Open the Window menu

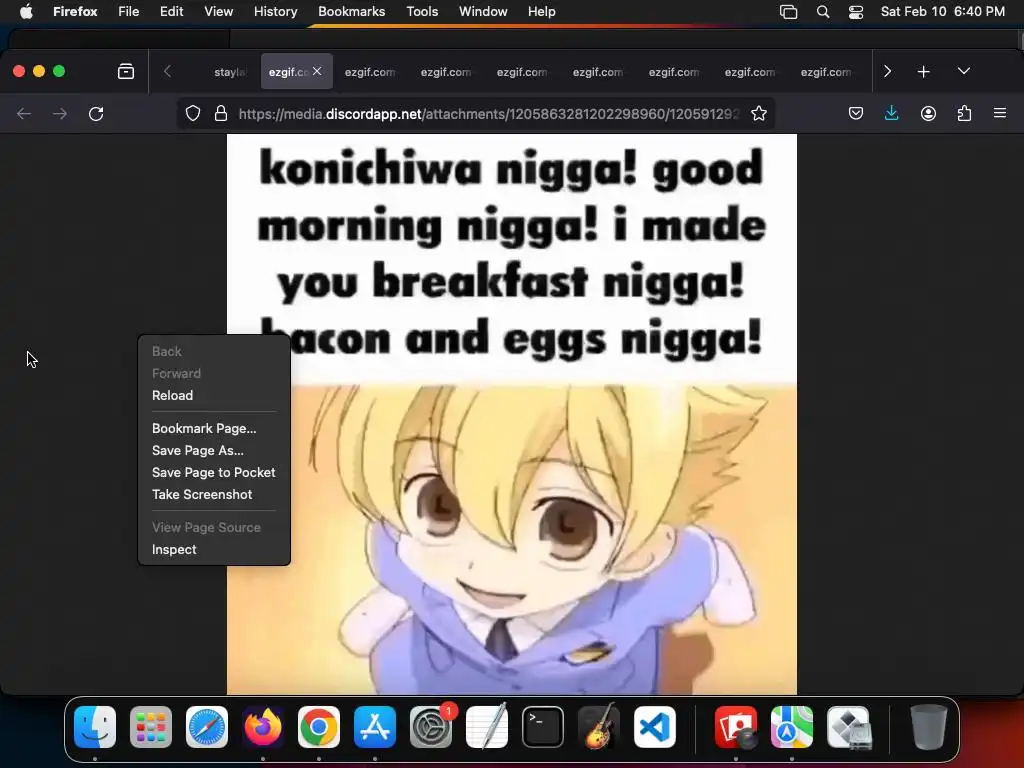(483, 12)
